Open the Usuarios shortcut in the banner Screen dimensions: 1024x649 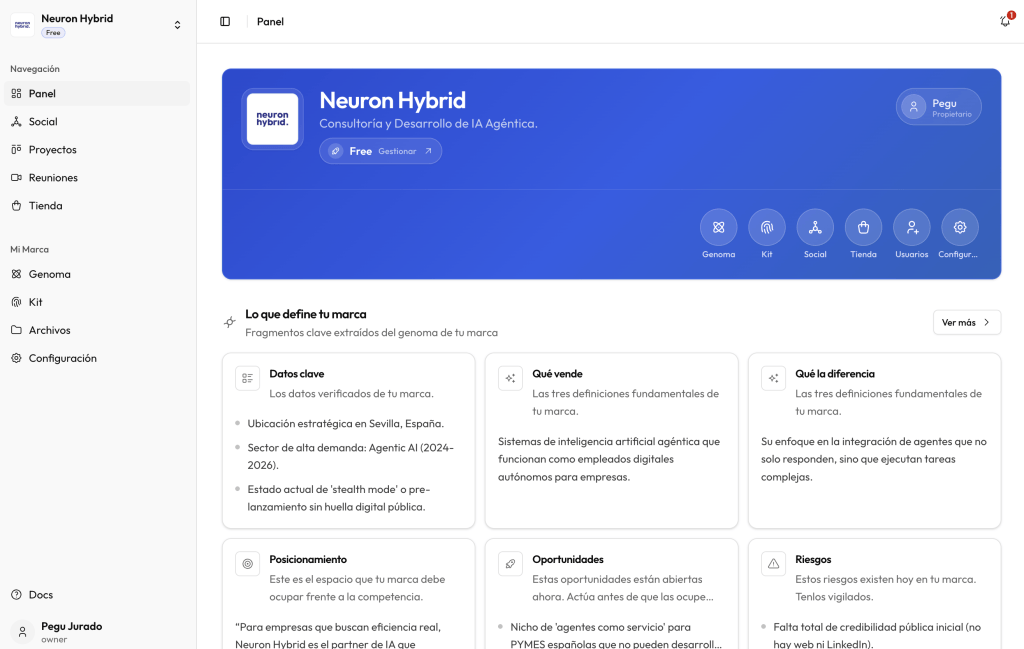(x=912, y=227)
